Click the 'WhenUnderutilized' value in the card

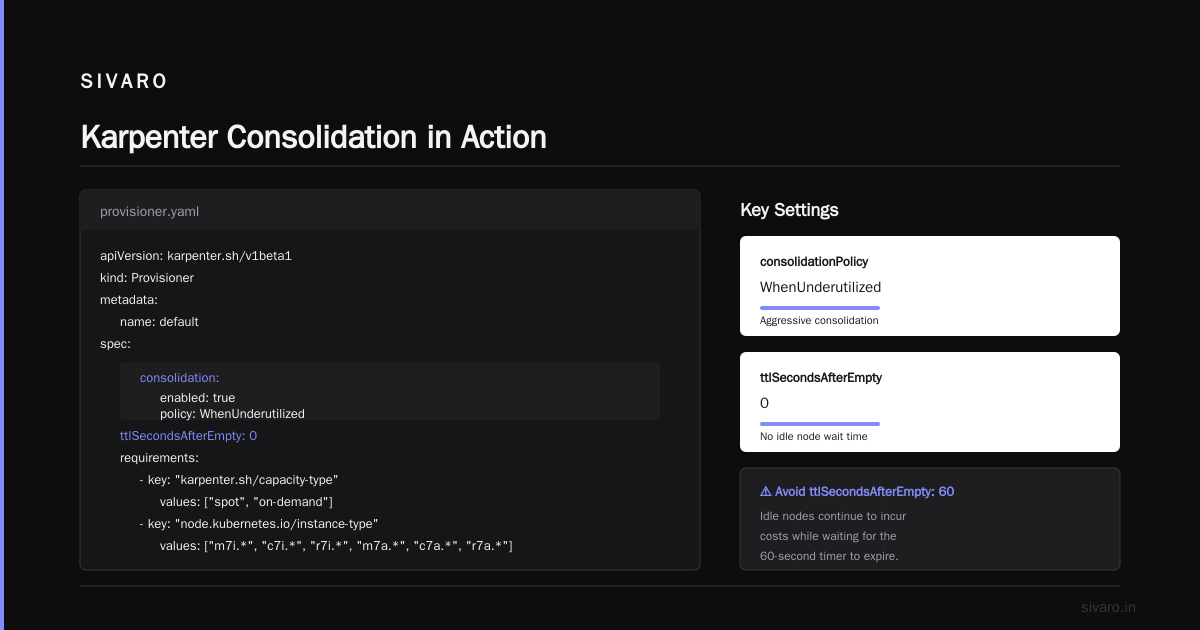[x=820, y=287]
